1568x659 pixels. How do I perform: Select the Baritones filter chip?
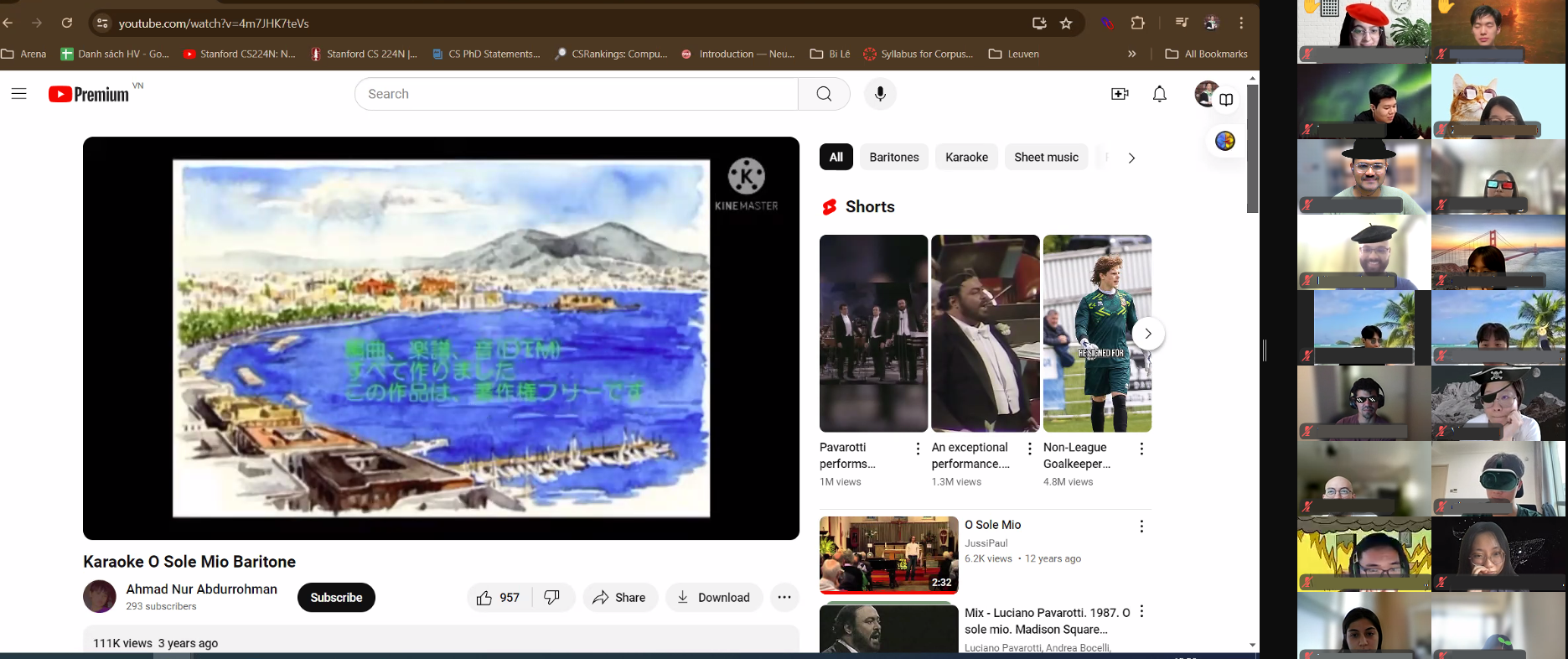[x=894, y=157]
